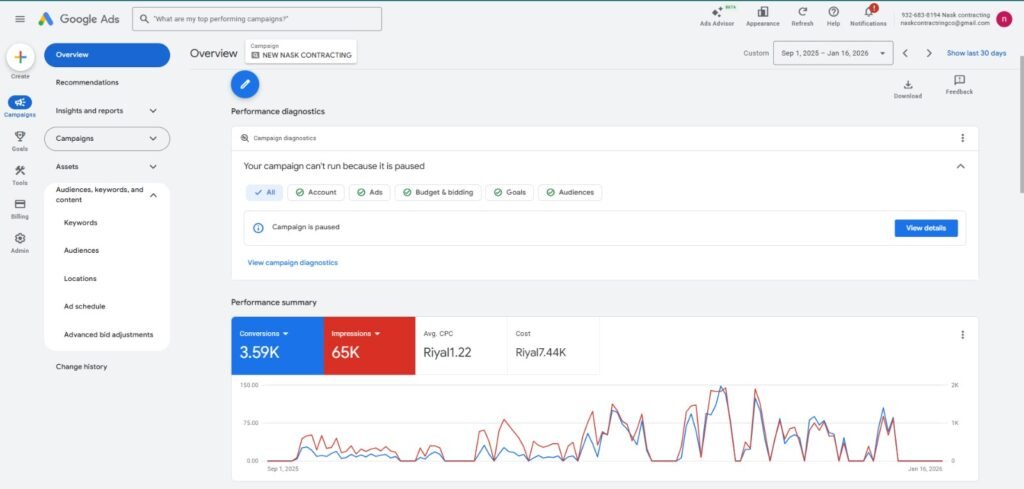Click the View details button
Viewport: 1024px width, 489px height.
point(925,228)
